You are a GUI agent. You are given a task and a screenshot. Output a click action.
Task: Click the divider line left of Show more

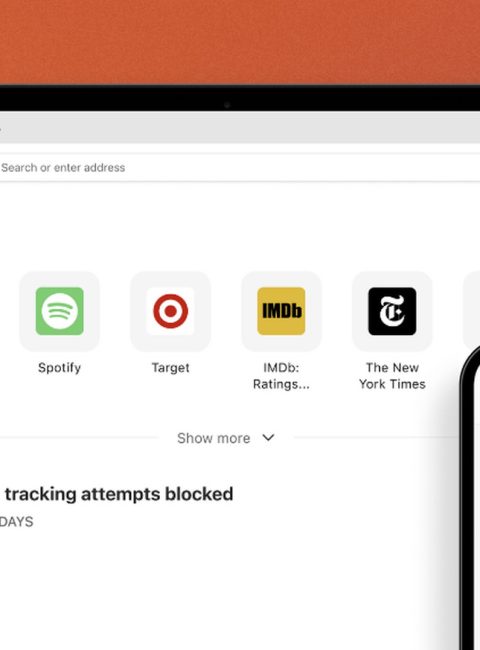pos(79,437)
